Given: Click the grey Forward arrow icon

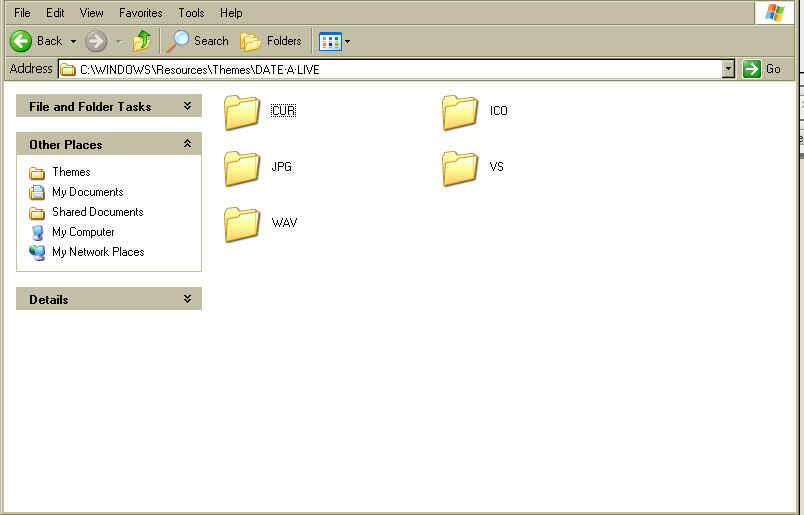Looking at the screenshot, I should tap(96, 41).
